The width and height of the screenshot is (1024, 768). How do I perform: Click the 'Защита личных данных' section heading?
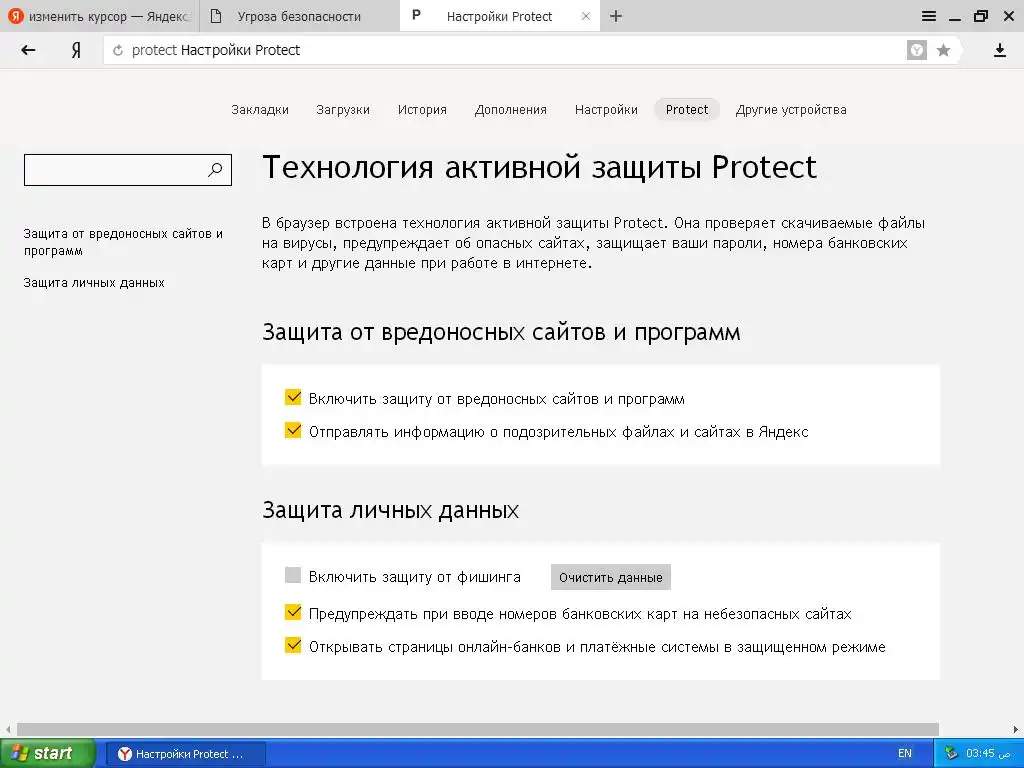(x=391, y=510)
